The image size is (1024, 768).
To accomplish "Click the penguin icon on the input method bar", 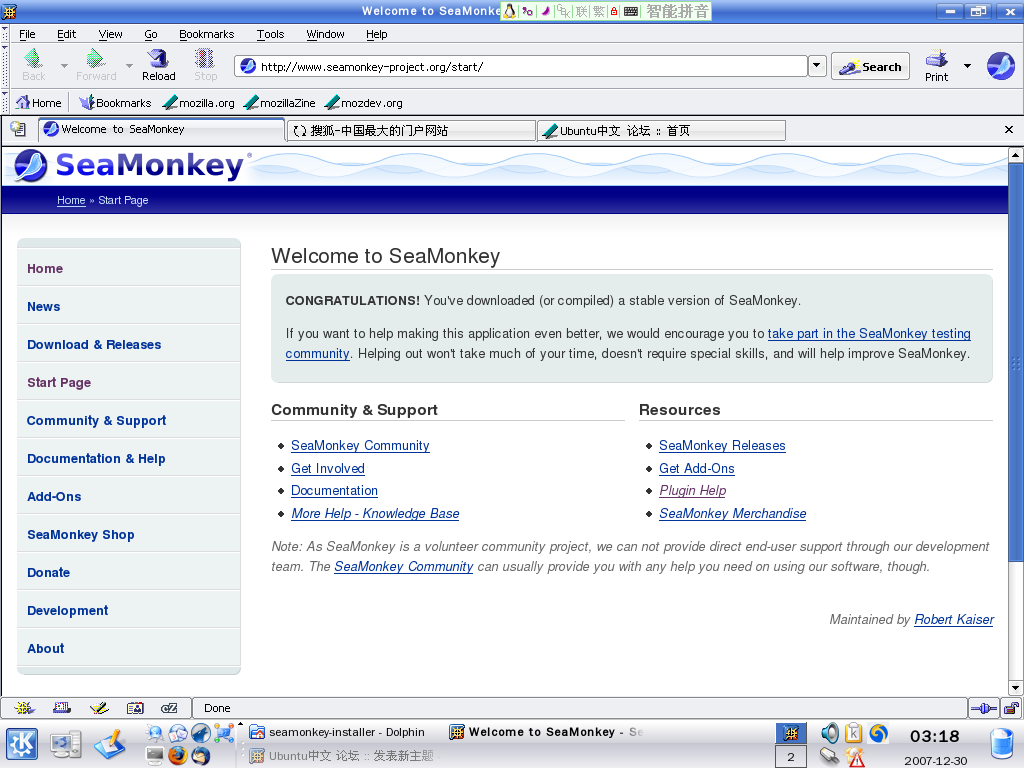I will pos(509,11).
